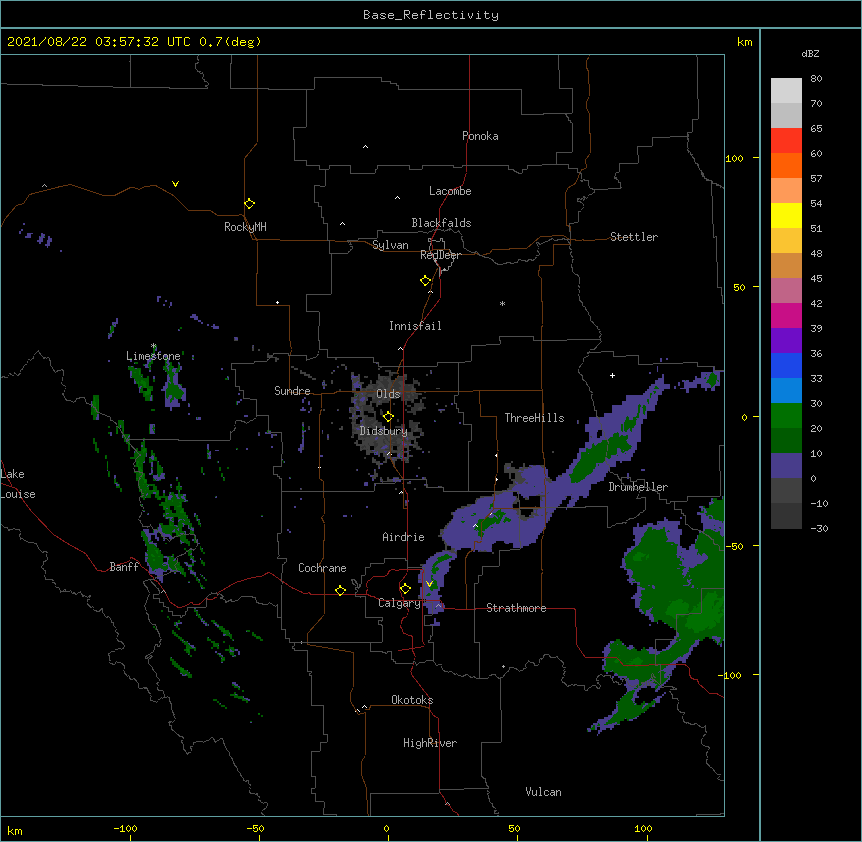Click the Stettler city label
Image resolution: width=862 pixels, height=842 pixels.
(x=634, y=237)
